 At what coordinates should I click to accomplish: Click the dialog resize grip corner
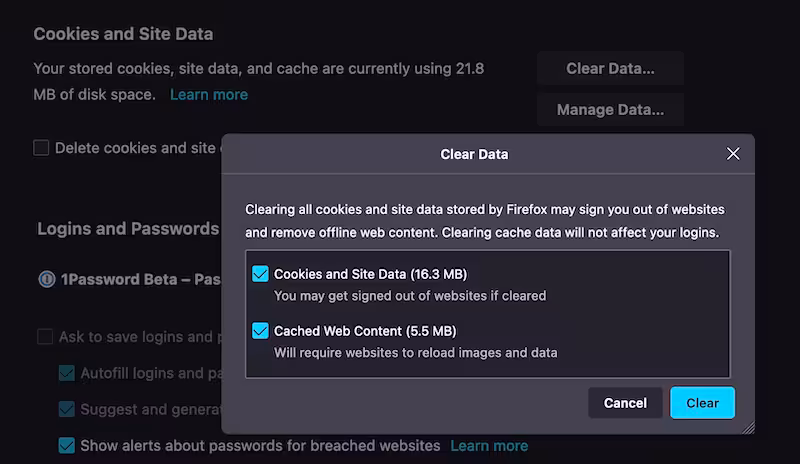click(x=748, y=427)
